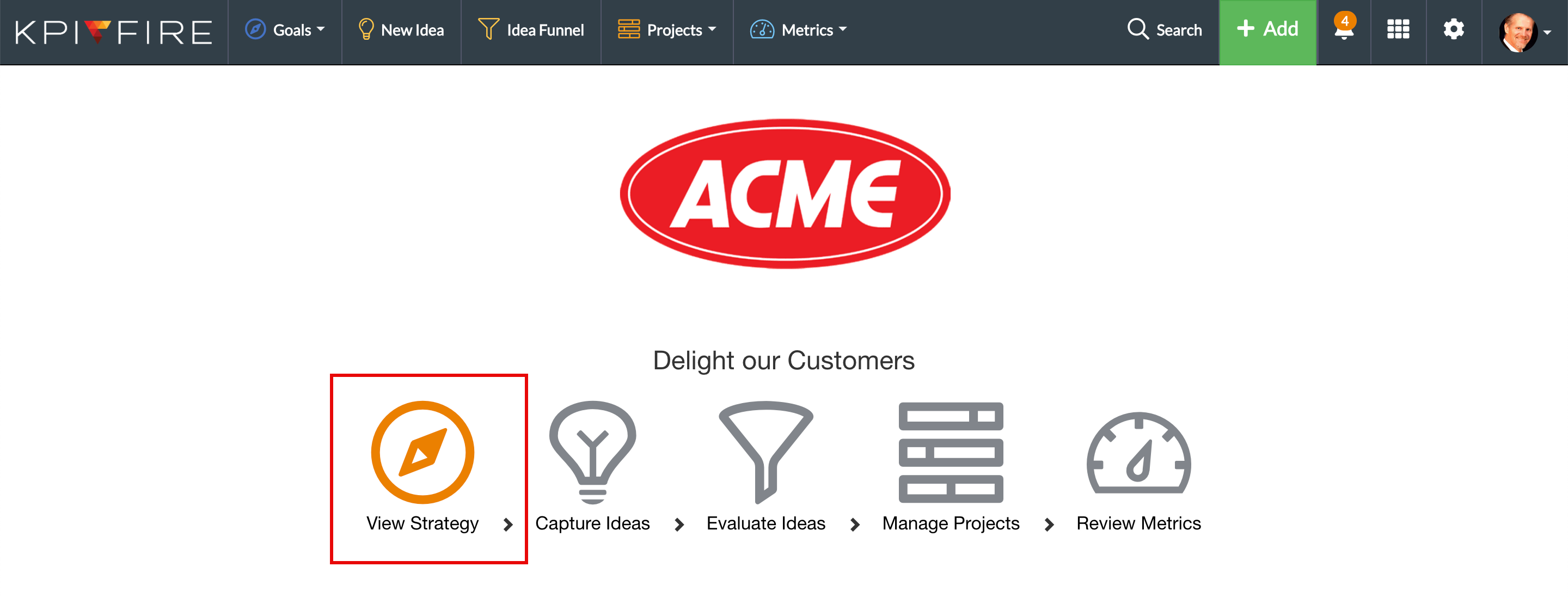Click the settings gear icon
This screenshot has height=597, width=1568.
1452,29
